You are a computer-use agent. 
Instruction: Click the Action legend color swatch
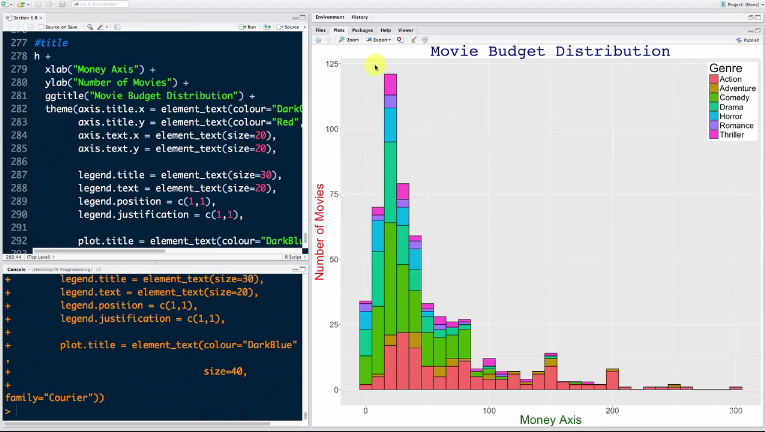click(x=714, y=79)
